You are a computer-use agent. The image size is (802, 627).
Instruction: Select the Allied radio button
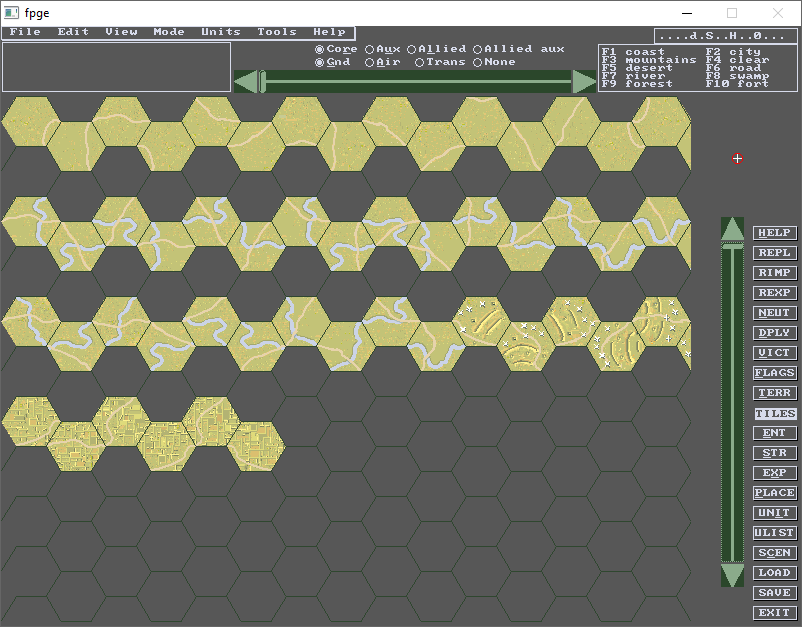coord(437,49)
